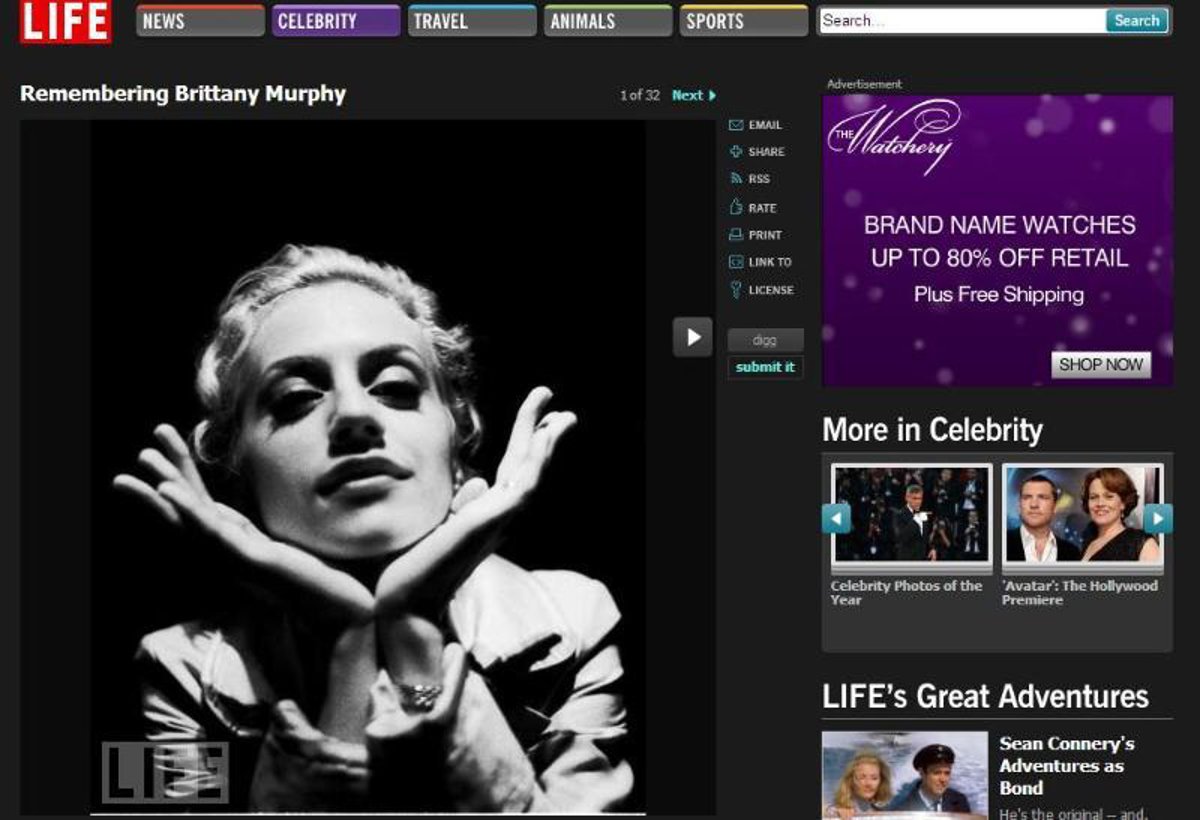Click the Digg submit it button

coord(765,367)
